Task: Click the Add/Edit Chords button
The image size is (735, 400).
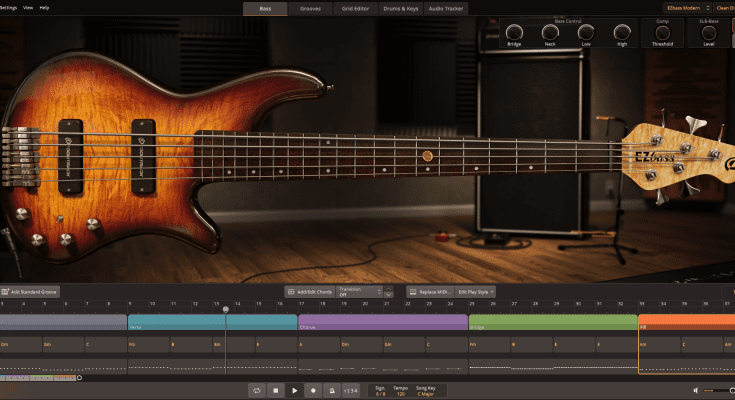Action: pos(309,292)
